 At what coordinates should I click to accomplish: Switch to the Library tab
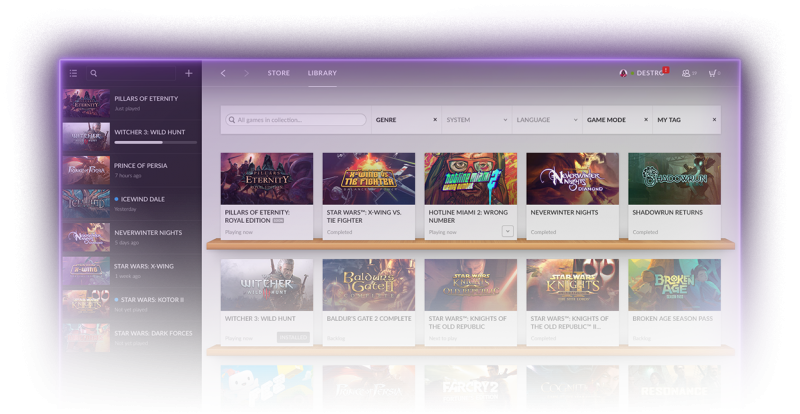point(322,73)
